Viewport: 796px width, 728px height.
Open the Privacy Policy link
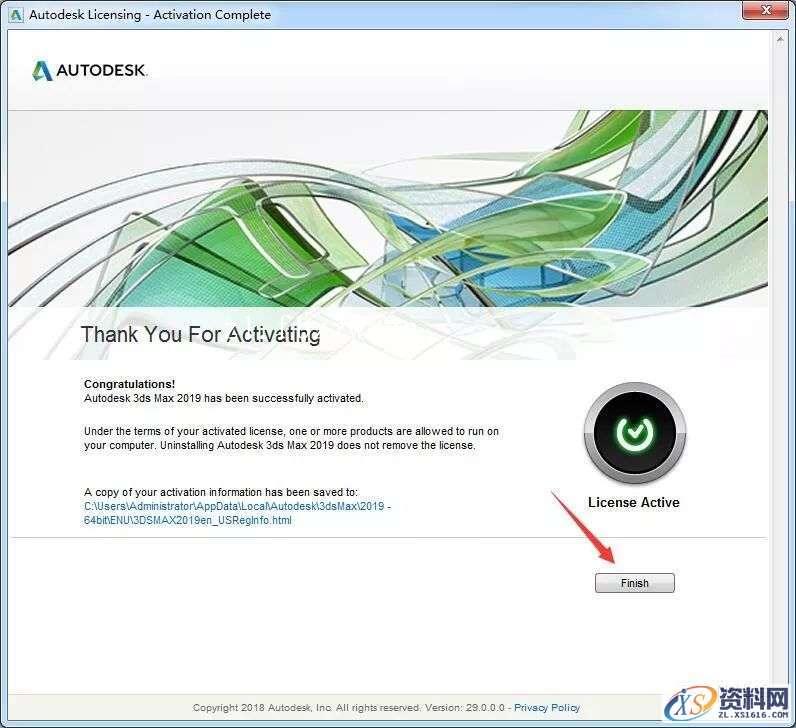(547, 708)
